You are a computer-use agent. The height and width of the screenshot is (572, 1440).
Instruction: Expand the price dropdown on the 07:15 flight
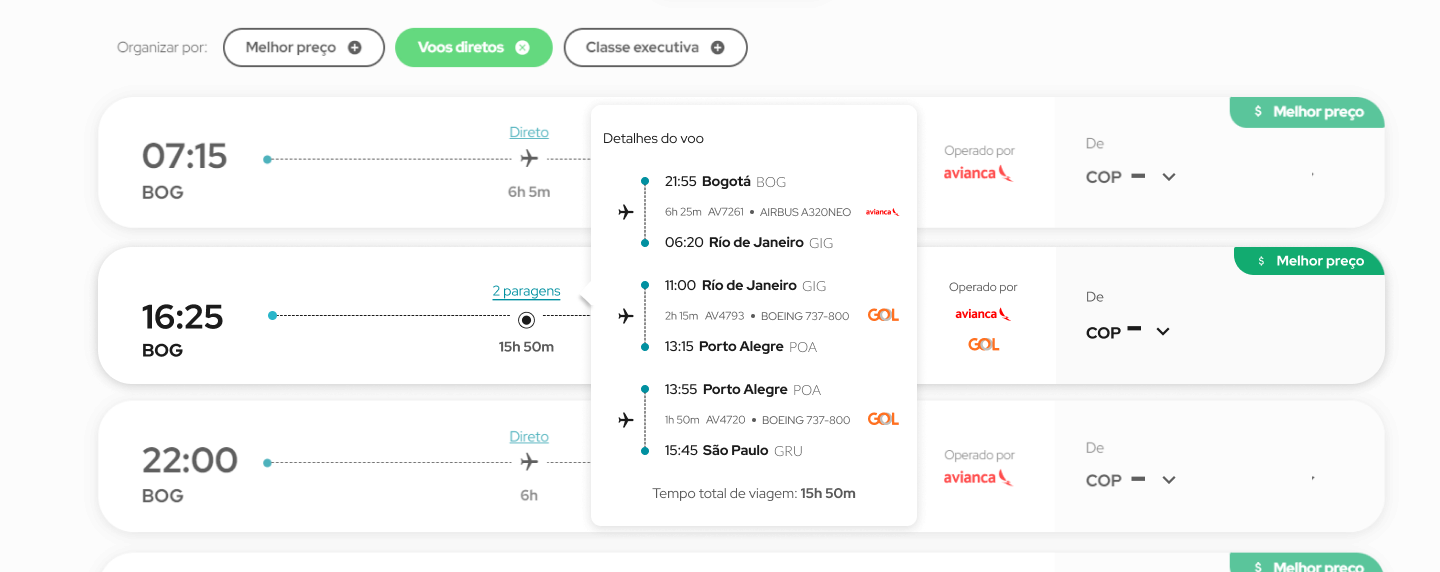(1168, 177)
